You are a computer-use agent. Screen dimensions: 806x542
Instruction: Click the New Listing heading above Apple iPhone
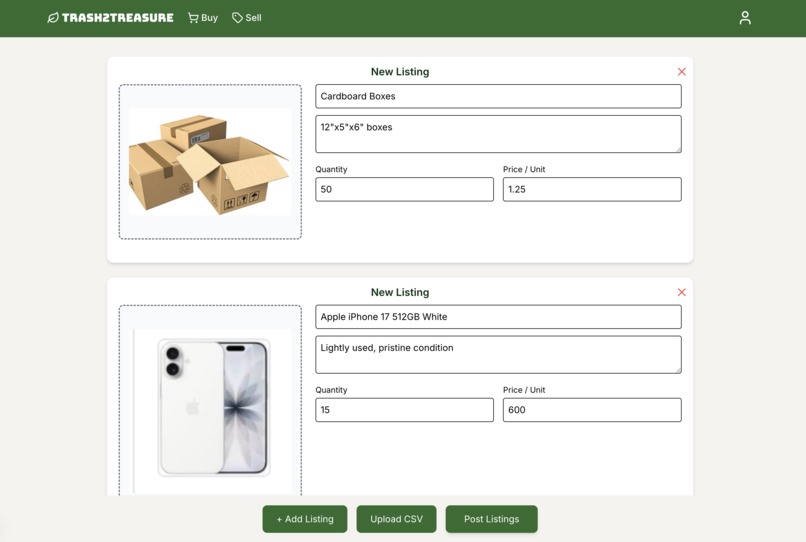pyautogui.click(x=400, y=292)
